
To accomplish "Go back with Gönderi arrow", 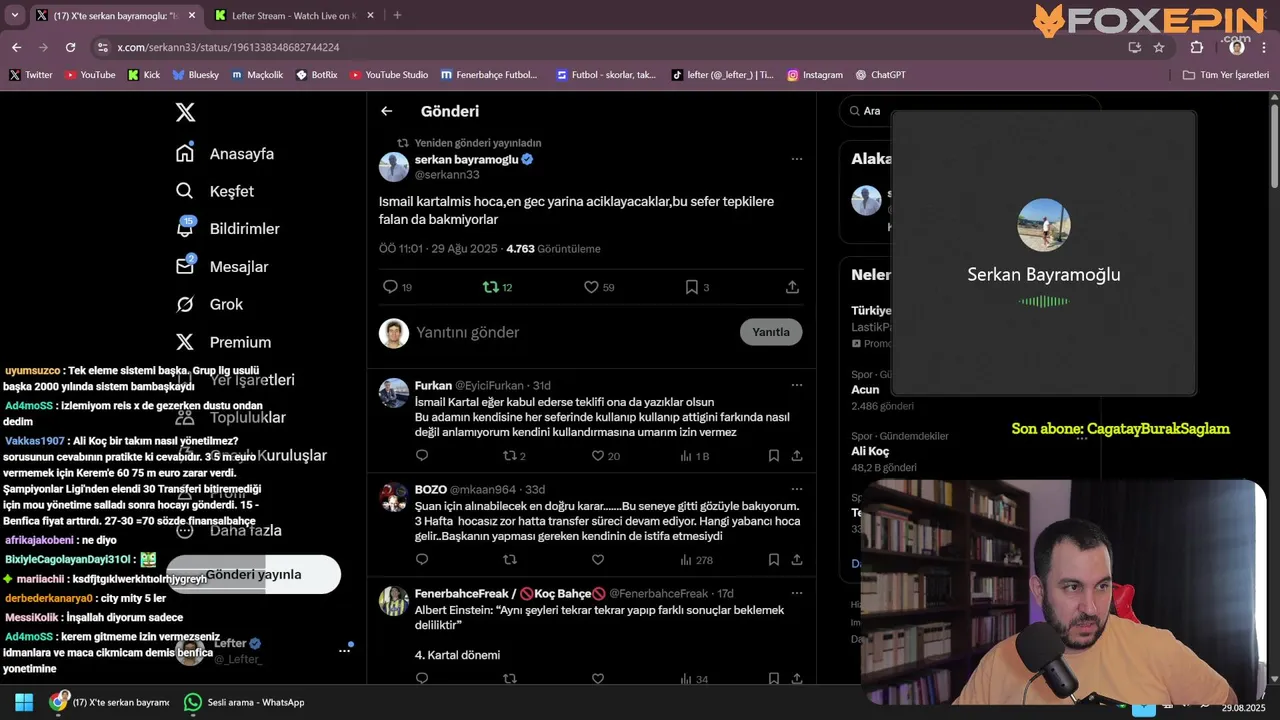I will coord(387,111).
